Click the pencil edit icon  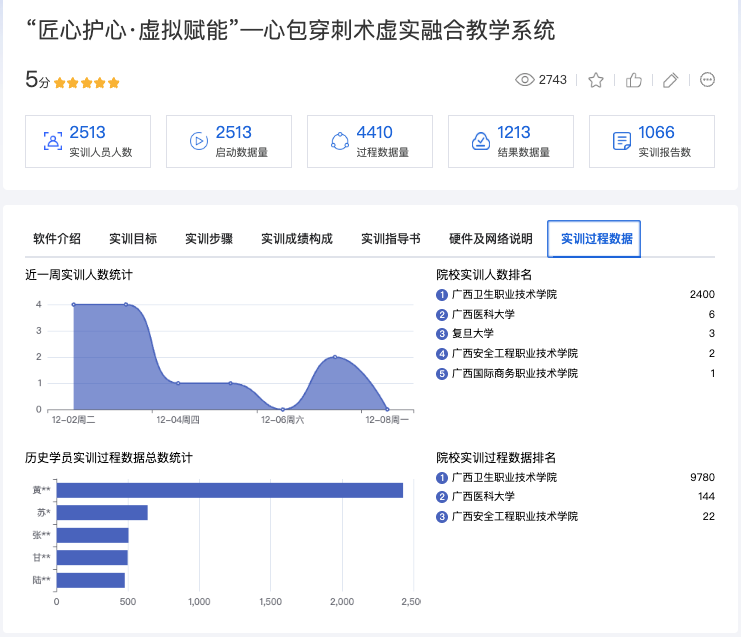pos(671,80)
